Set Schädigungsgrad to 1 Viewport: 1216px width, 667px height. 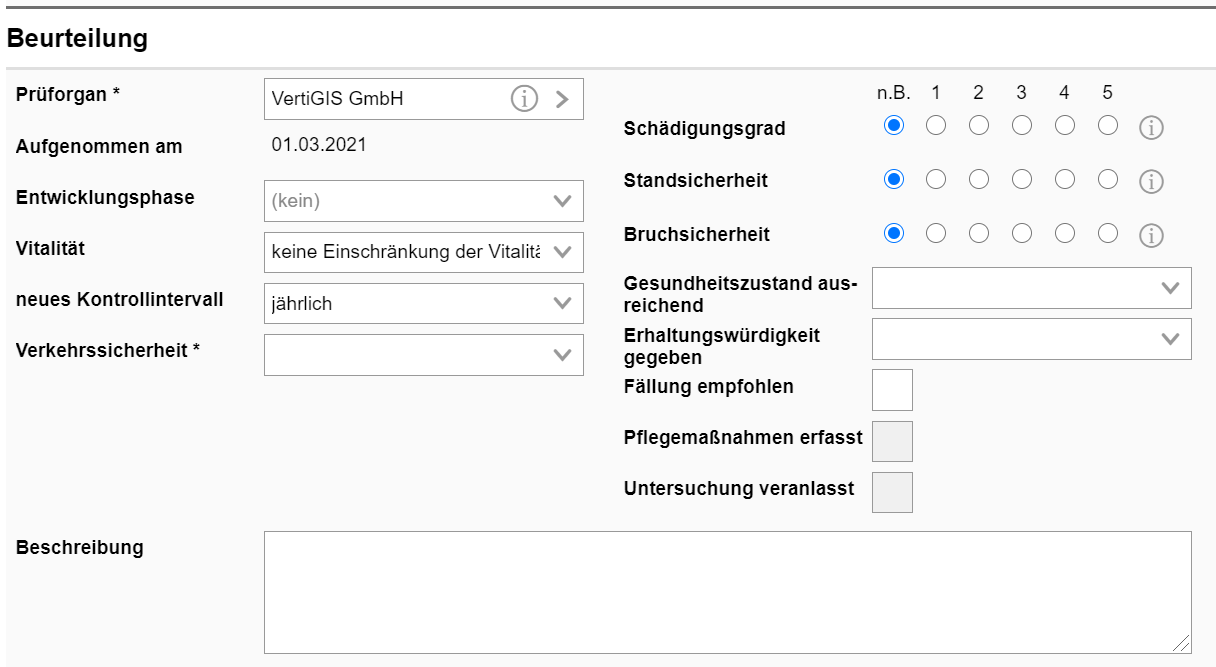pos(936,126)
